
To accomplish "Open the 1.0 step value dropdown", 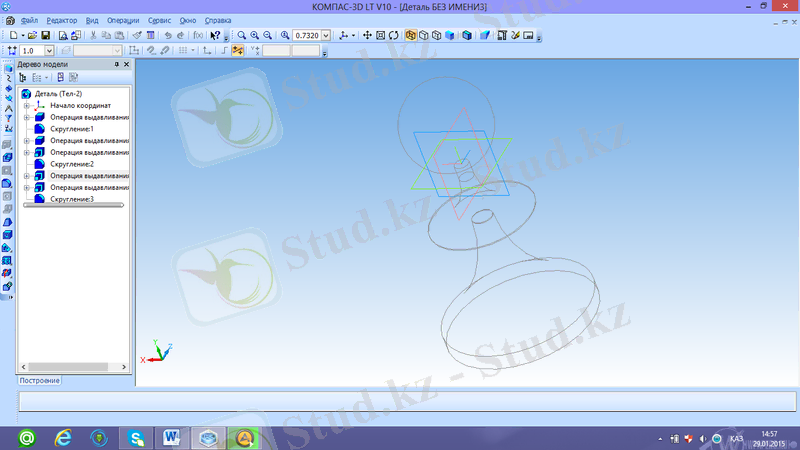I will (x=52, y=50).
